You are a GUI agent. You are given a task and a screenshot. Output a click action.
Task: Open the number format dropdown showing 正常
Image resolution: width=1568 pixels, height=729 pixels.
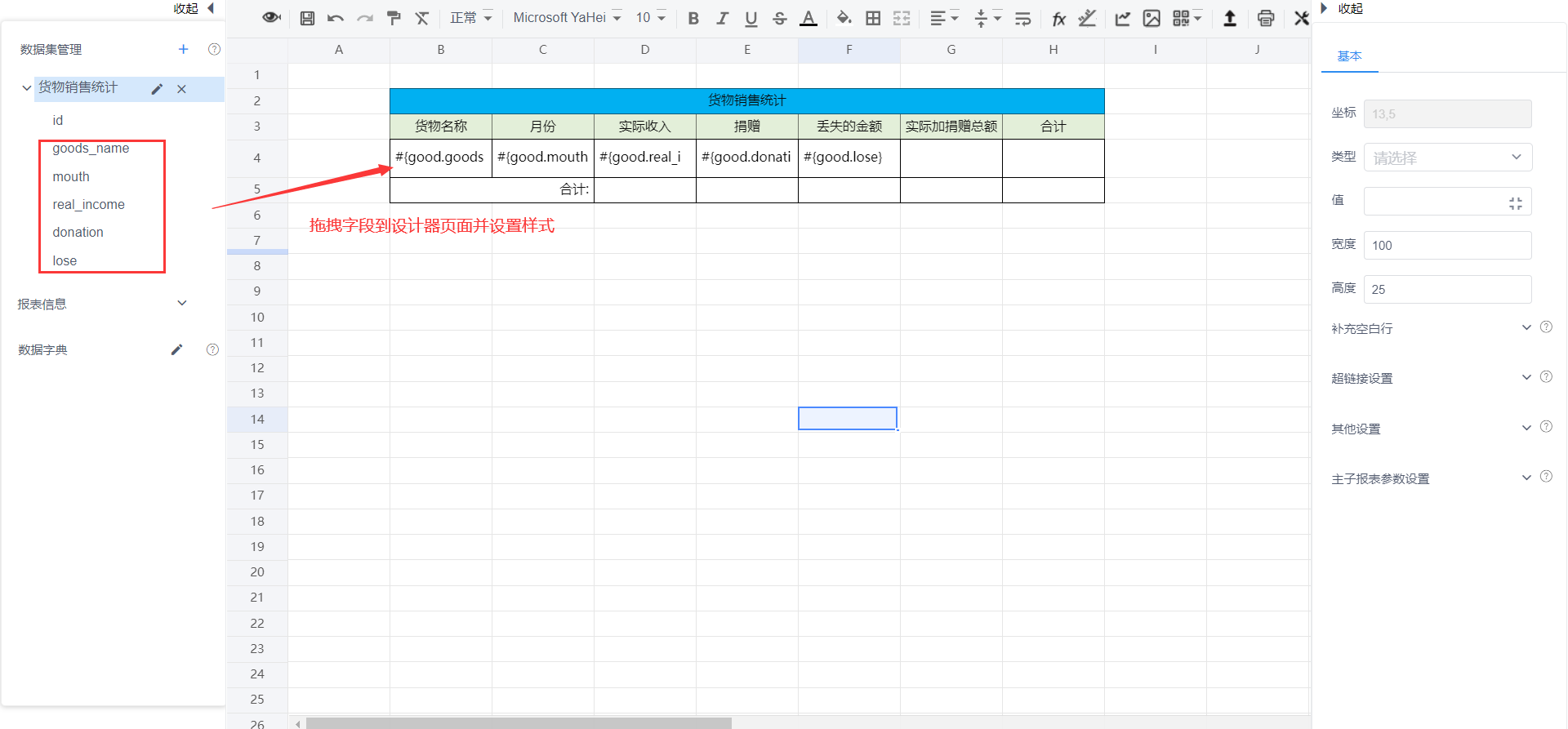pyautogui.click(x=471, y=18)
